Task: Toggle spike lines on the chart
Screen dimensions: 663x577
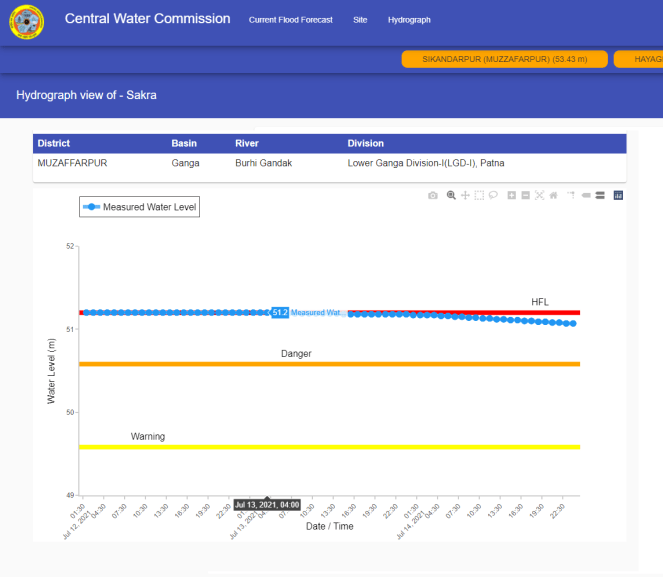Action: tap(571, 196)
